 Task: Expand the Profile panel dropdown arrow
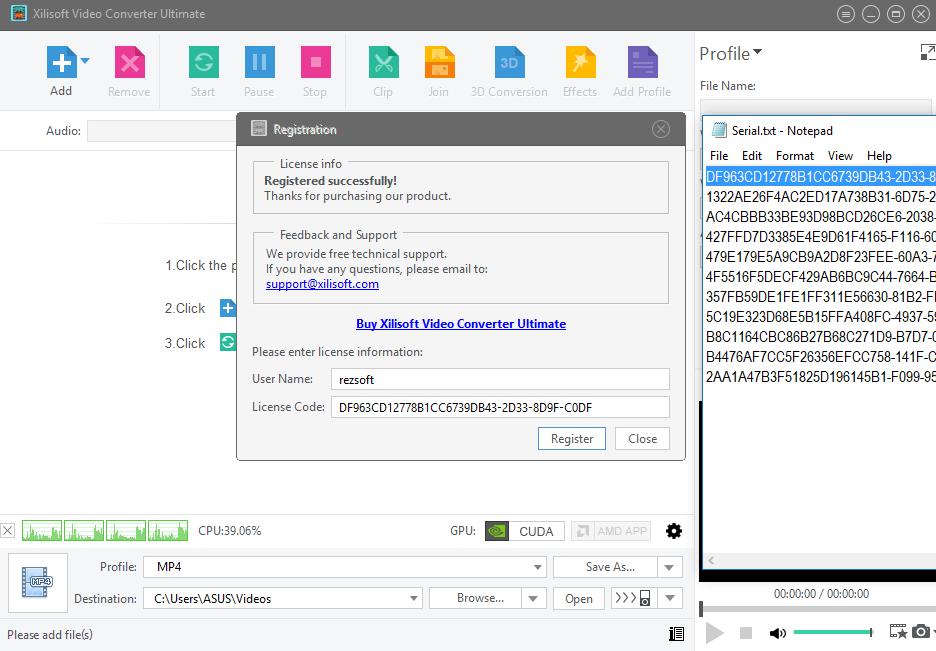click(758, 52)
